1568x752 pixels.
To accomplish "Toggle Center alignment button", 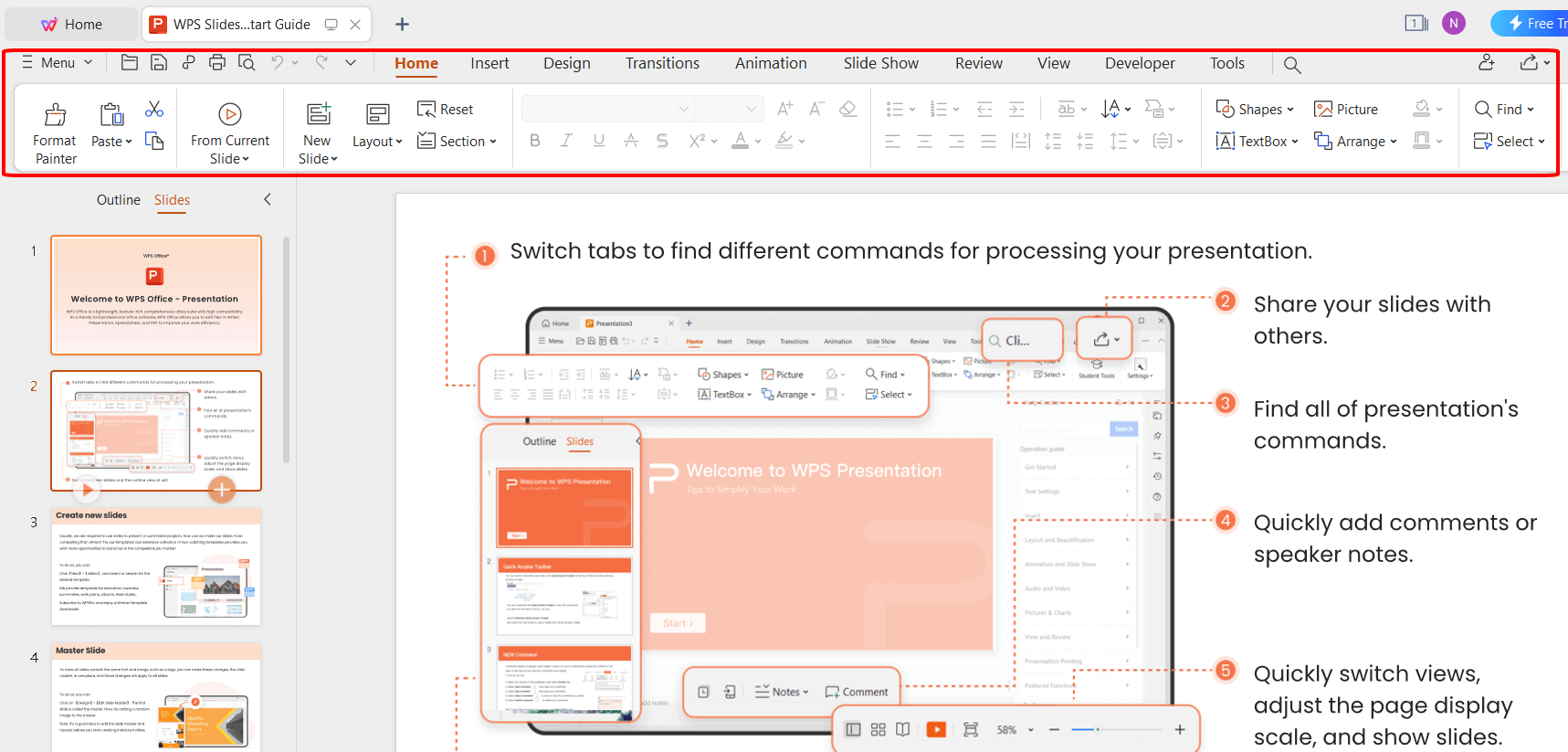I will coord(924,141).
